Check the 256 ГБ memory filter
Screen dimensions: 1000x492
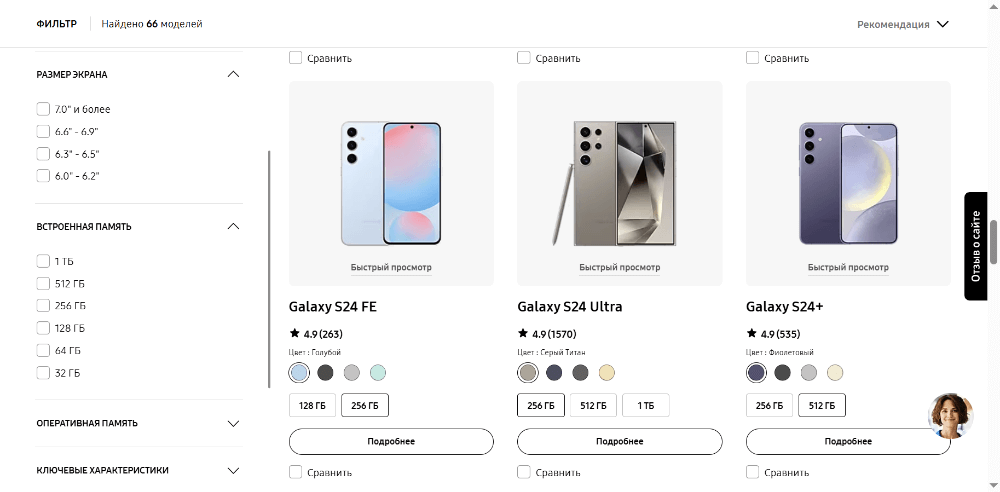tap(43, 306)
